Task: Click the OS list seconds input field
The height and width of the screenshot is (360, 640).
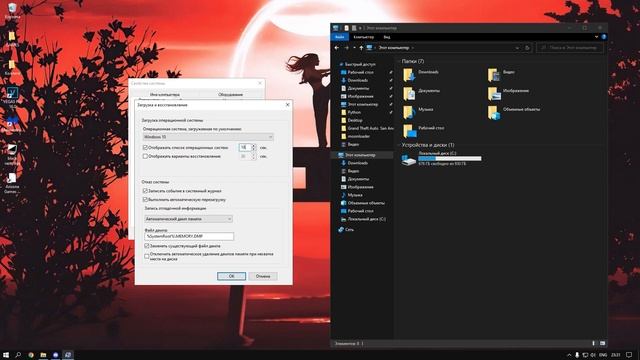Action: click(x=245, y=147)
